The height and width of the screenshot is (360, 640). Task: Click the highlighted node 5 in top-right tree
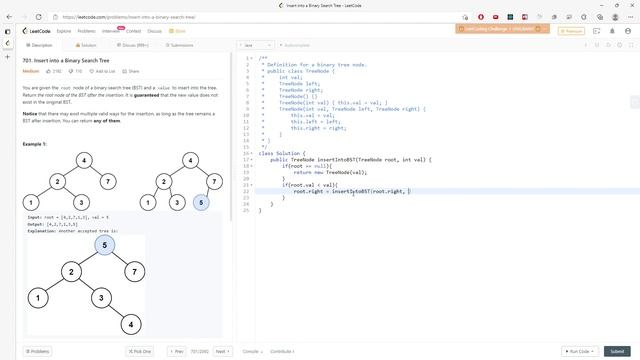click(201, 202)
